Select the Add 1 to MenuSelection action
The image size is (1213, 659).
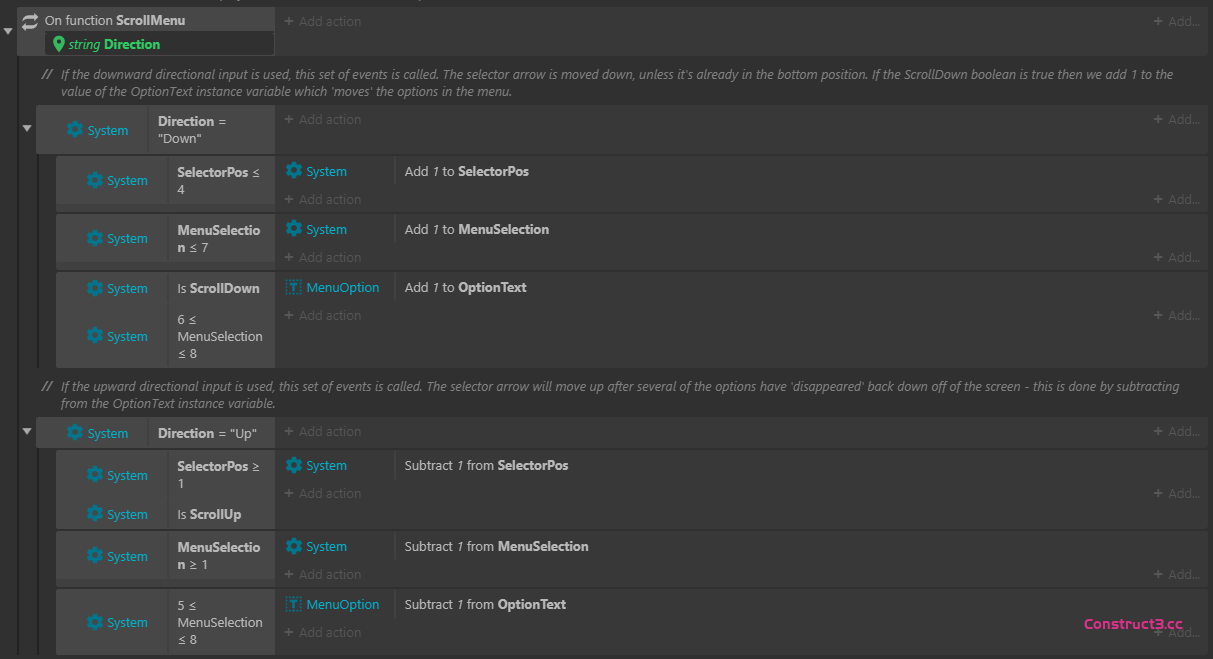click(476, 229)
